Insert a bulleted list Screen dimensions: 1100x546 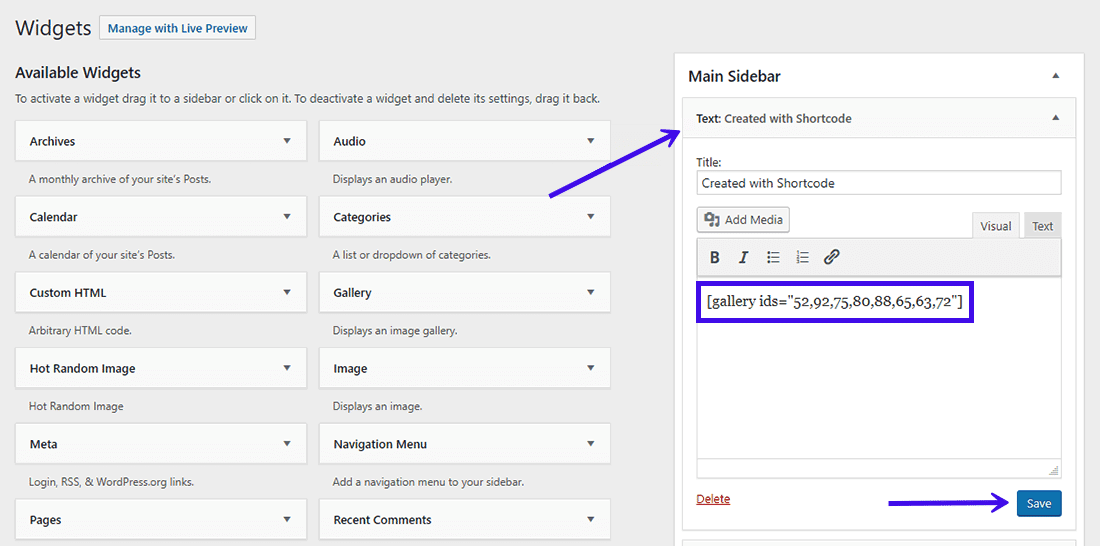[773, 257]
